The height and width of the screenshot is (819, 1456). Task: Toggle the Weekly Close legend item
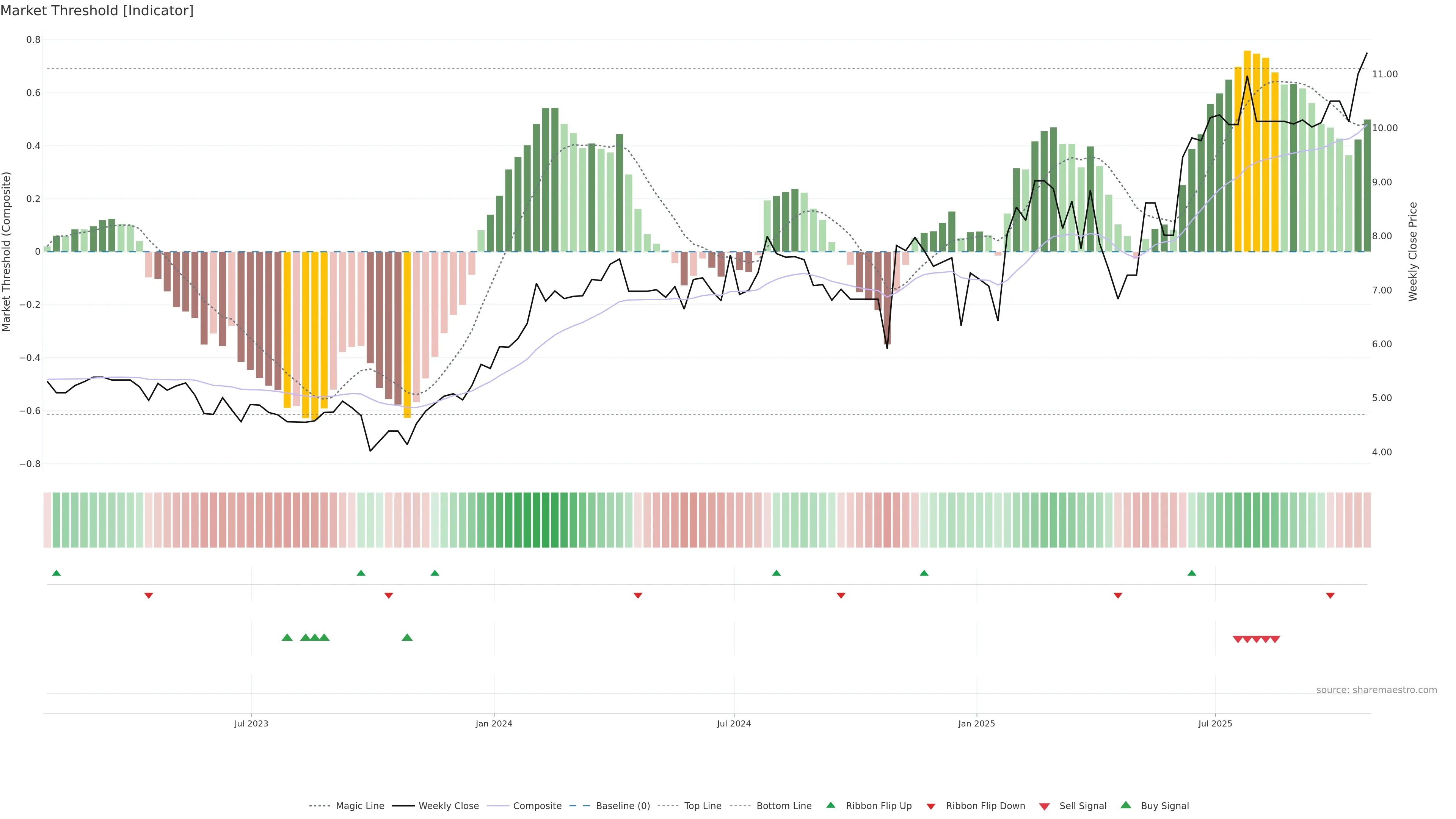tap(448, 805)
